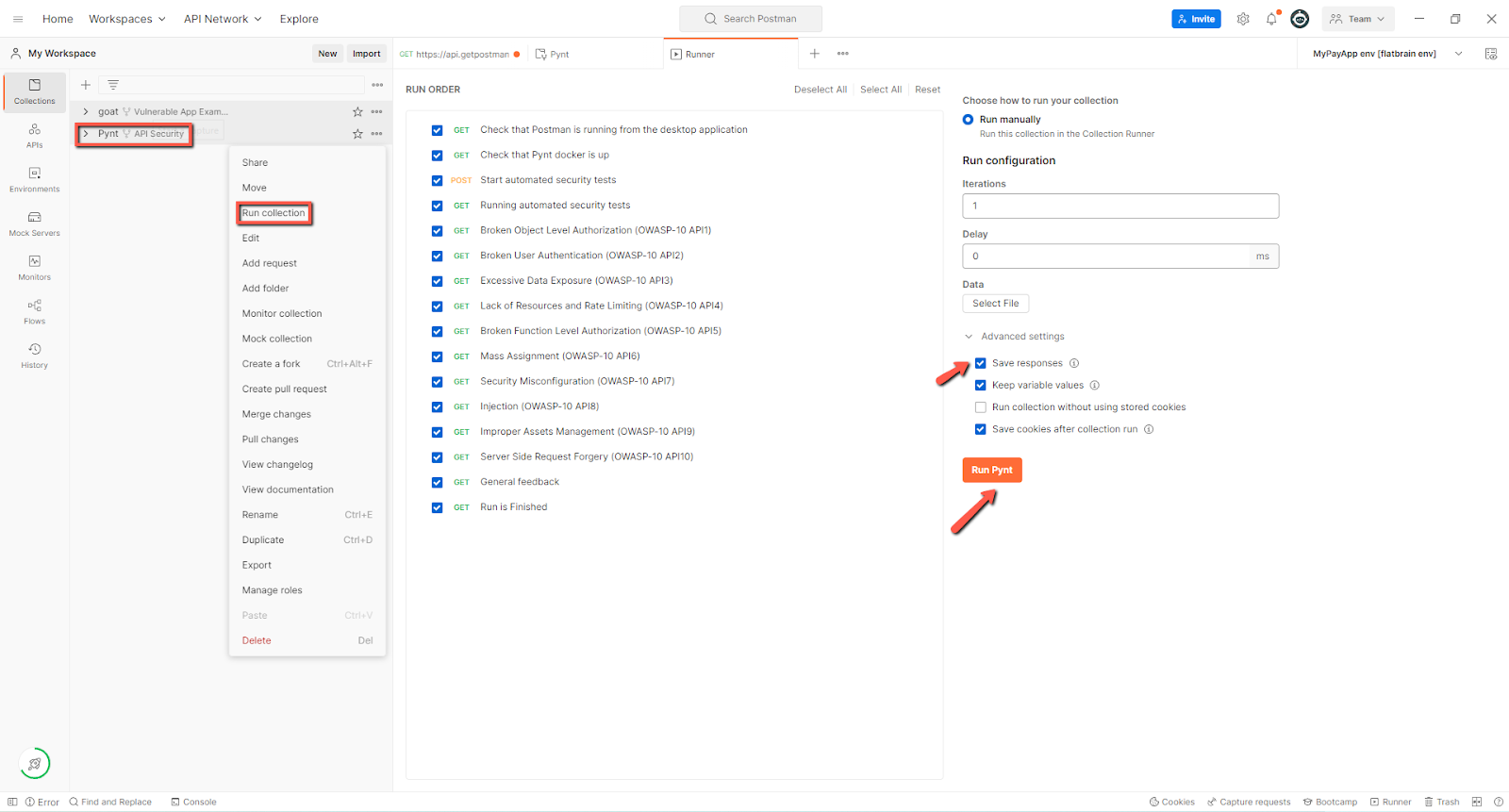1509x812 pixels.
Task: Open the hamburger menu icon
Action: pyautogui.click(x=18, y=19)
